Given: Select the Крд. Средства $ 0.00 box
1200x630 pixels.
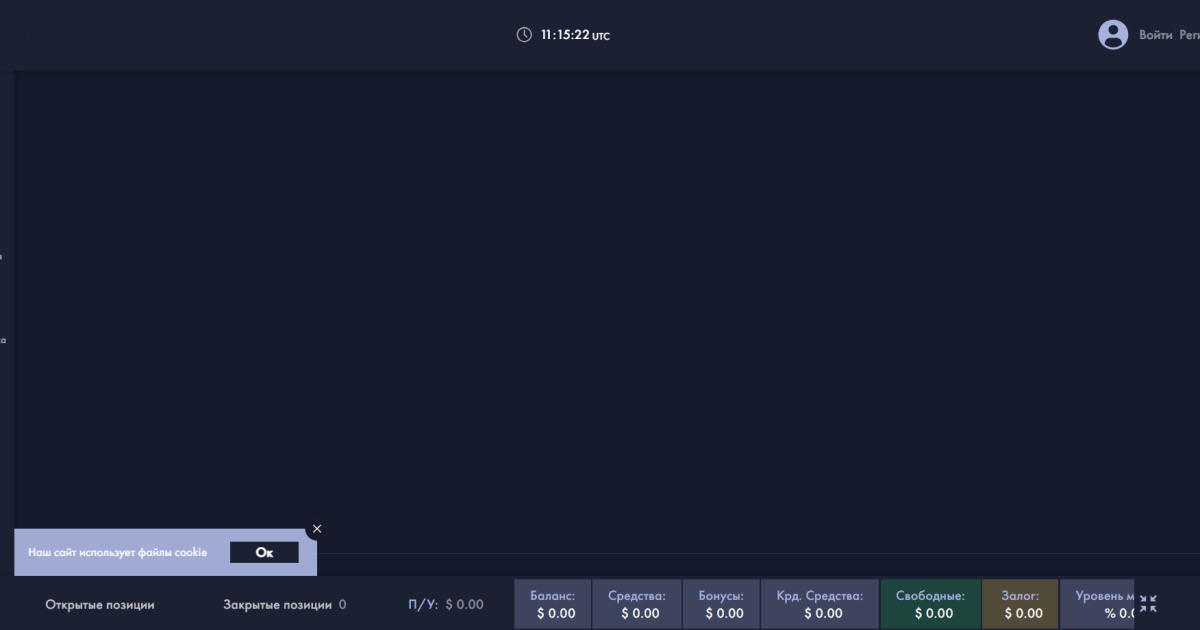Looking at the screenshot, I should pos(820,604).
